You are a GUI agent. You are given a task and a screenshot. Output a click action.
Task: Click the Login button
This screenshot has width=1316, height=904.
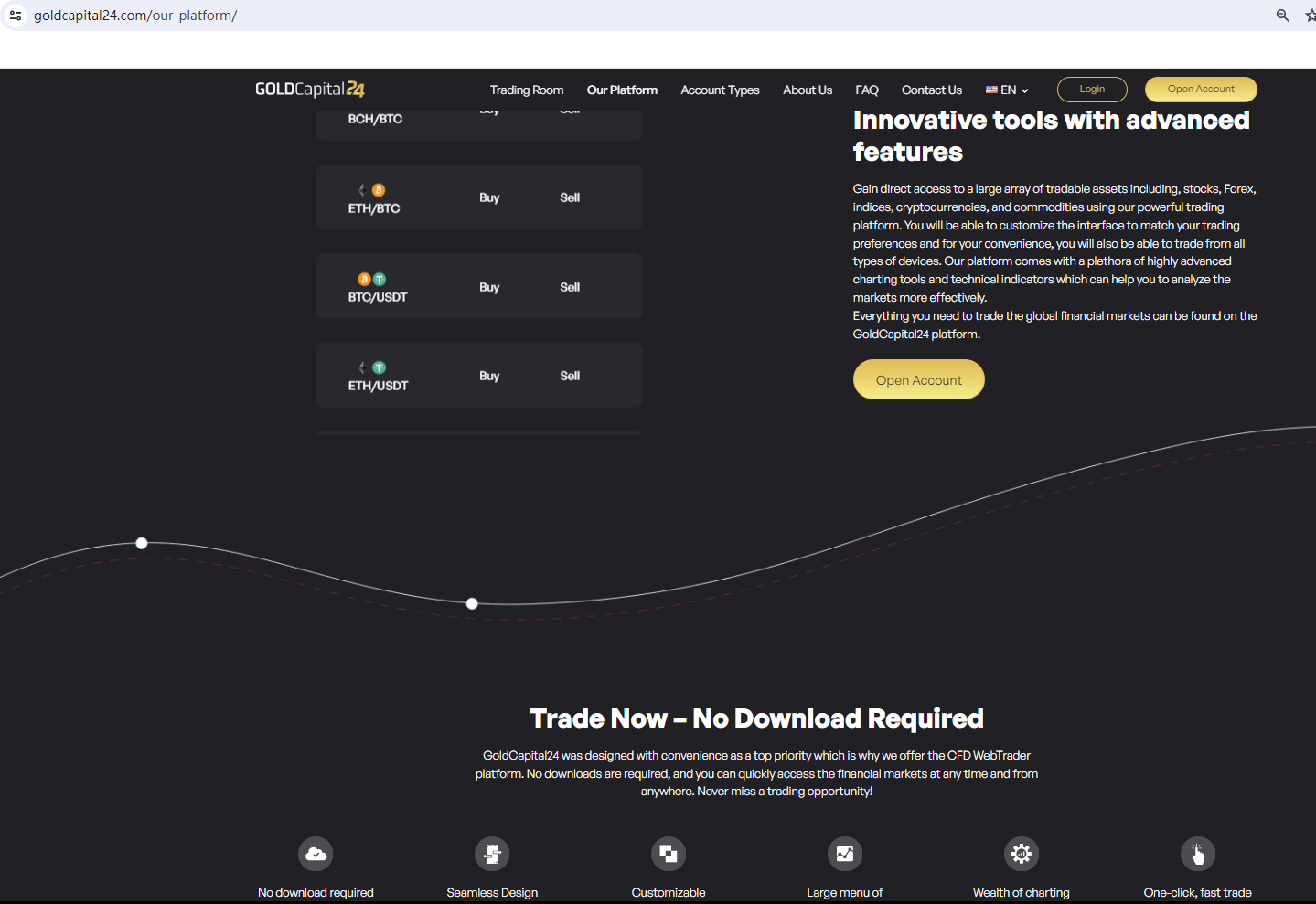click(x=1092, y=90)
